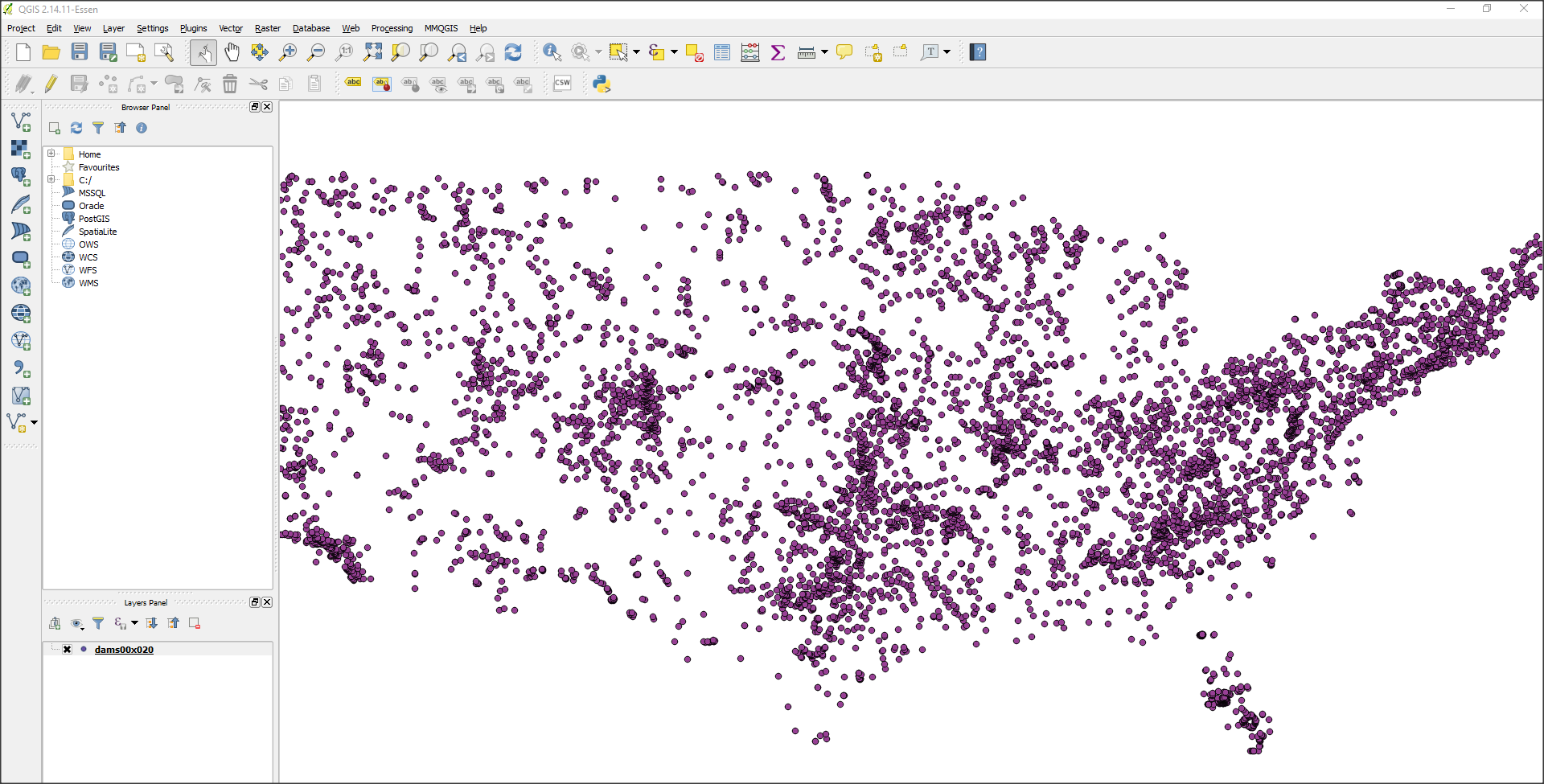Toggle Touch zoom and pan tool

pos(203,53)
